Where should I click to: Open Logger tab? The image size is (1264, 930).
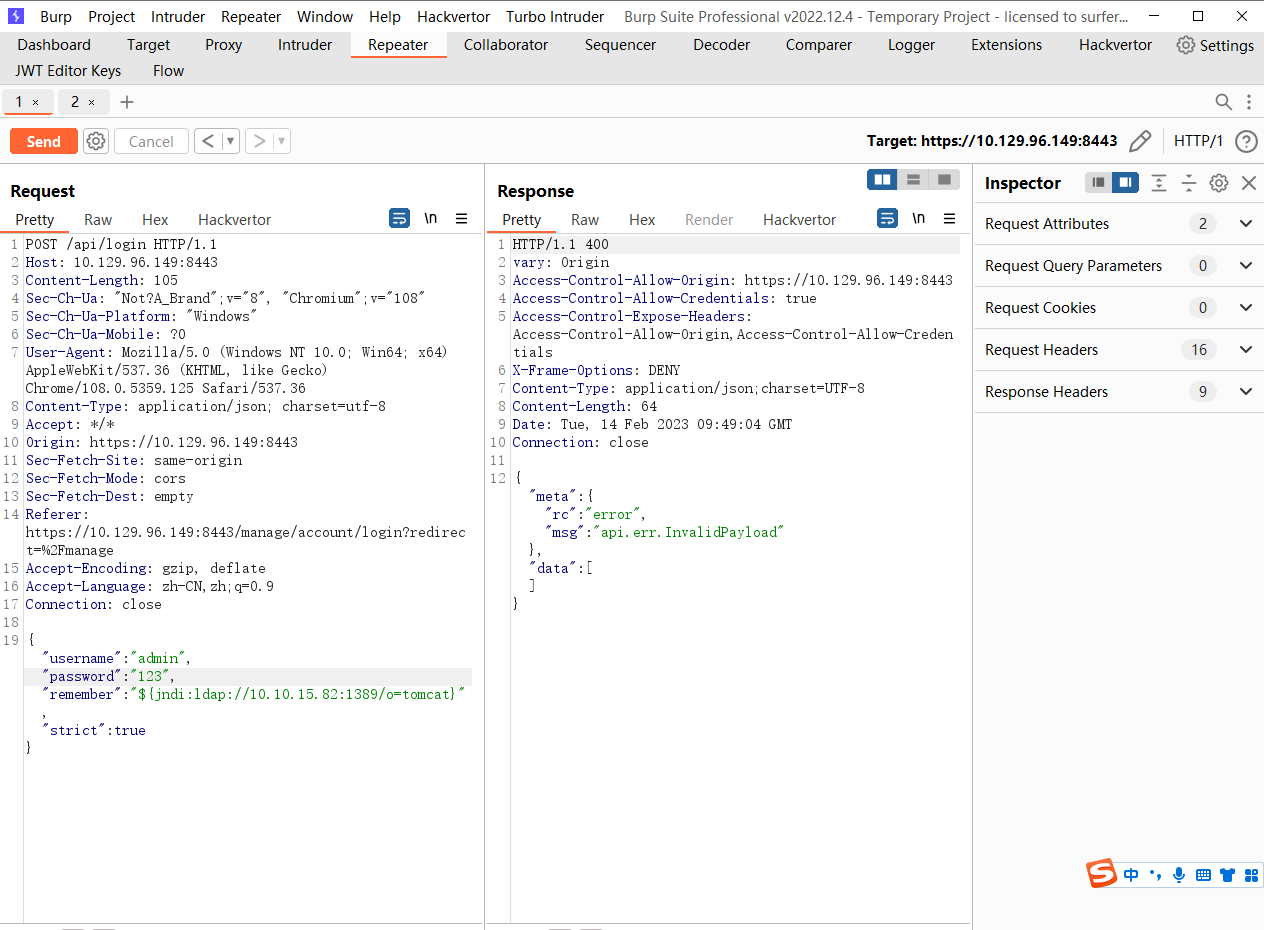(912, 45)
